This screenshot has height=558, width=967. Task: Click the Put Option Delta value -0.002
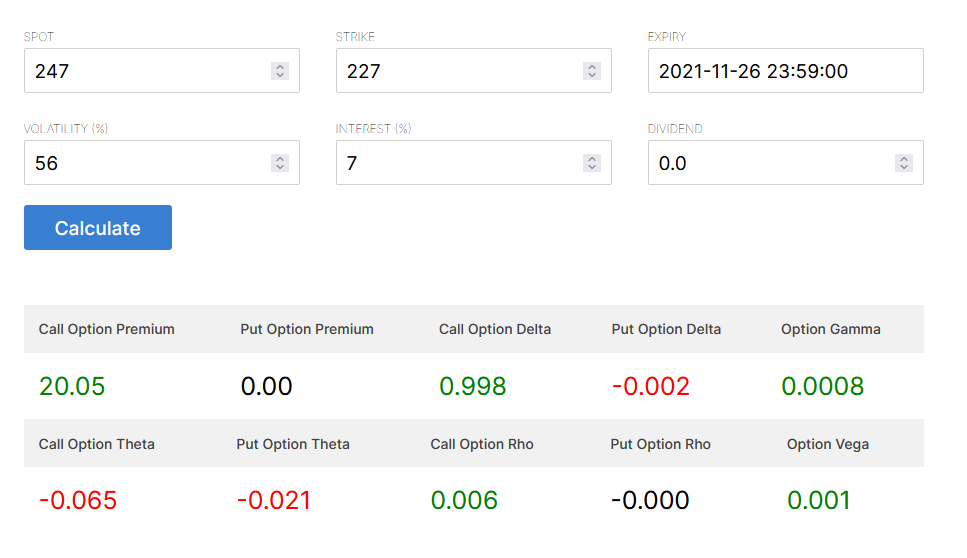click(x=651, y=387)
